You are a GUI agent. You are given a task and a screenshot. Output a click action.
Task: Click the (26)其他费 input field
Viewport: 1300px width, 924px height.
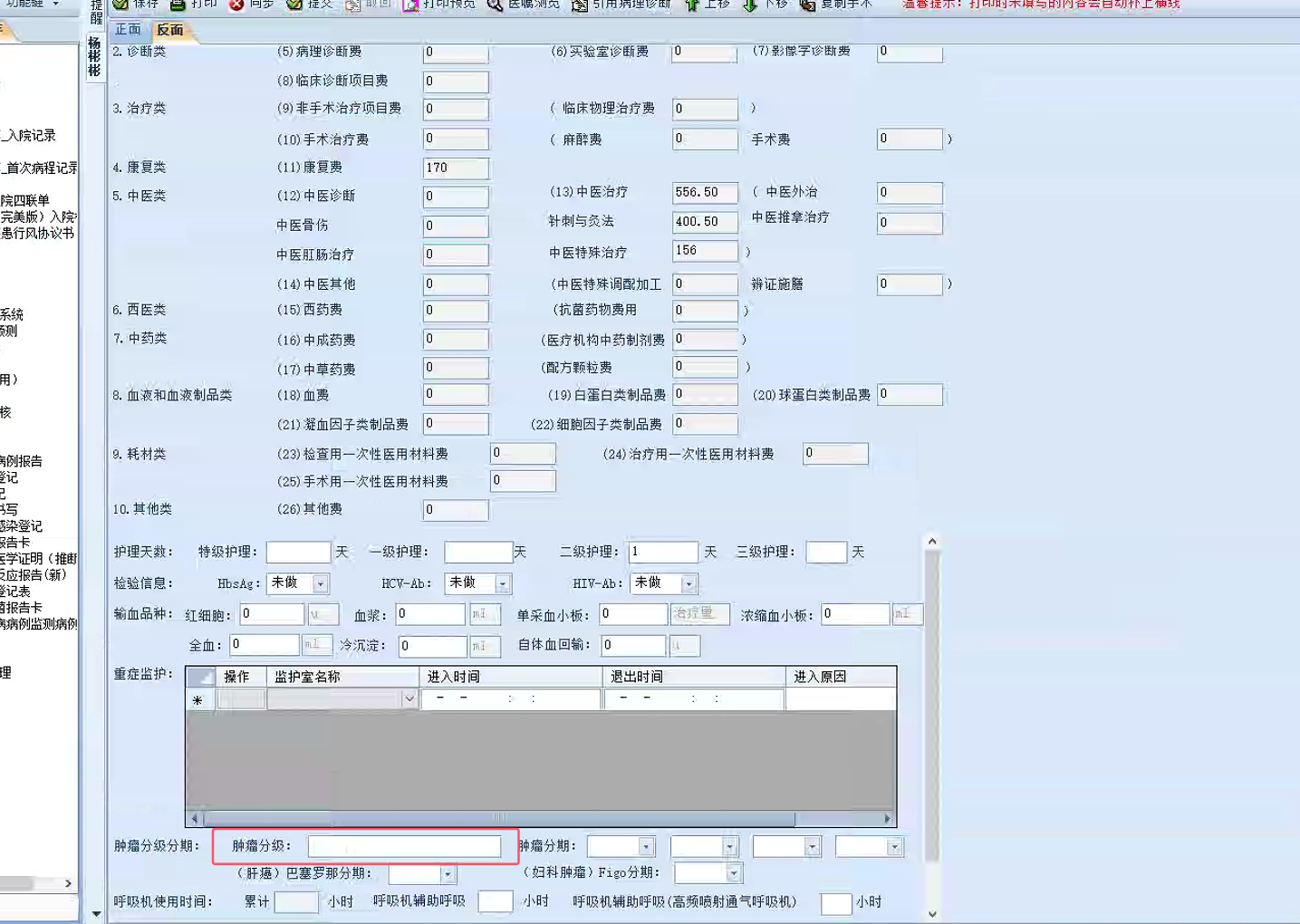456,510
